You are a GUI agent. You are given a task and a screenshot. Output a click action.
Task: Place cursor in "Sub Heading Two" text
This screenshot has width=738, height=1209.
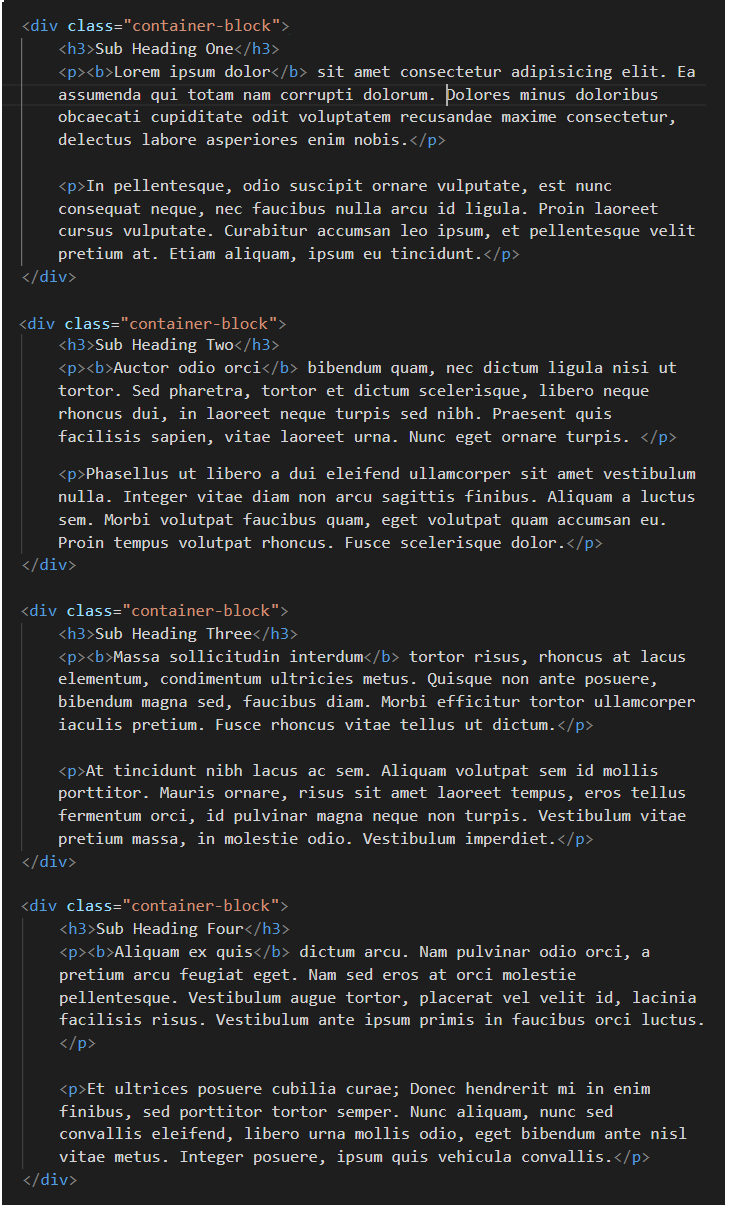(x=163, y=345)
